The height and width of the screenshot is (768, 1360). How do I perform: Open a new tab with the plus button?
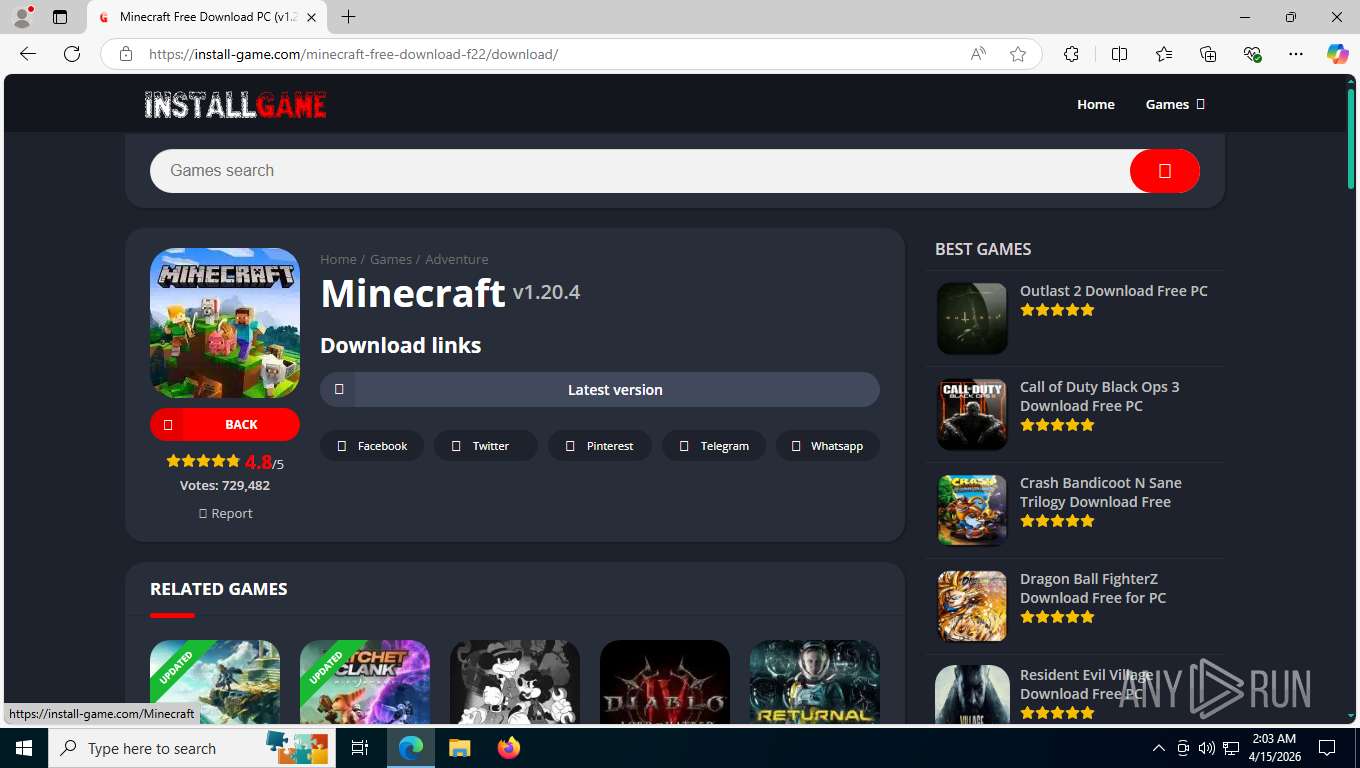point(348,17)
